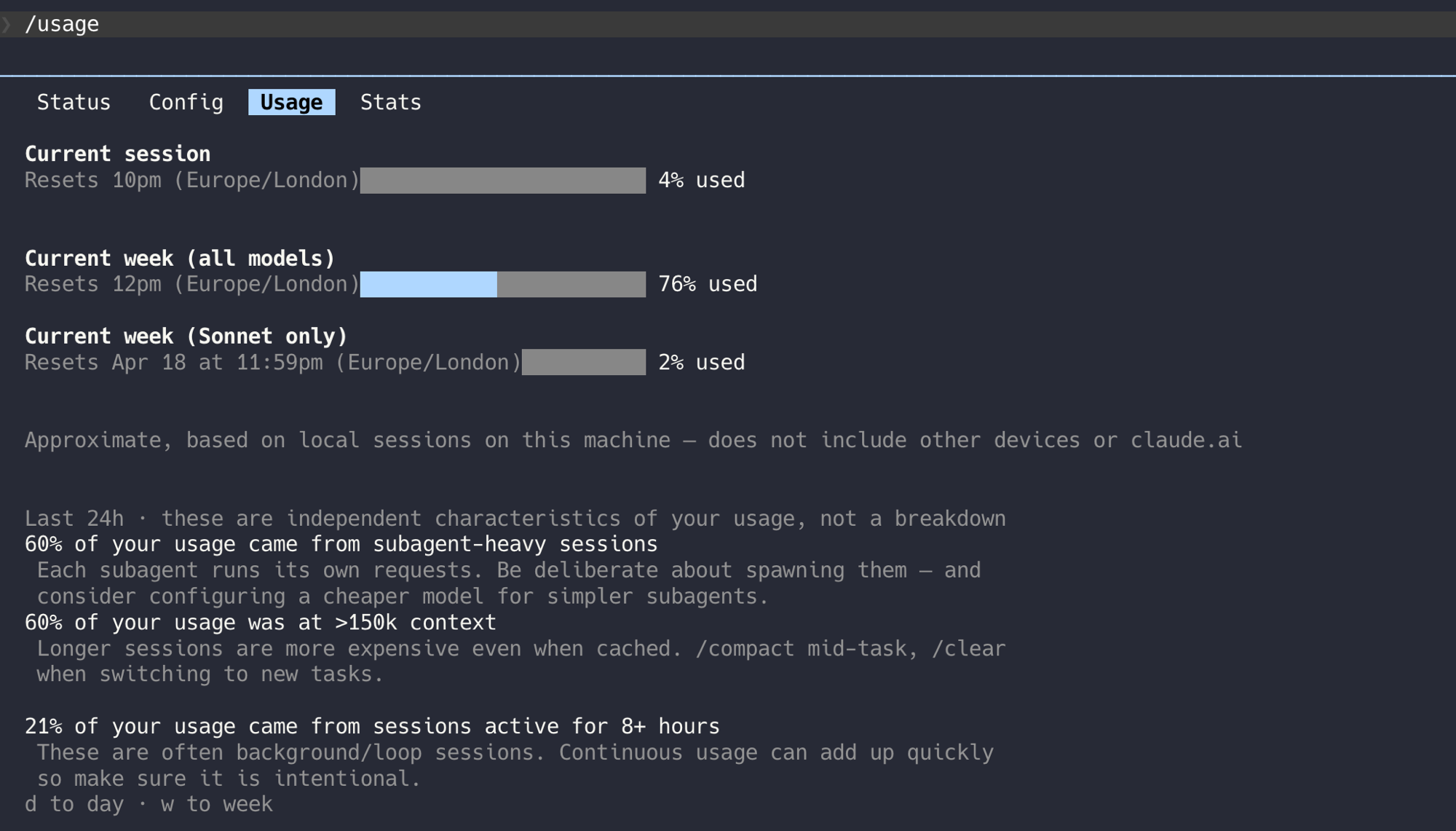Click the /usage command text
The image size is (1456, 831).
[x=62, y=23]
